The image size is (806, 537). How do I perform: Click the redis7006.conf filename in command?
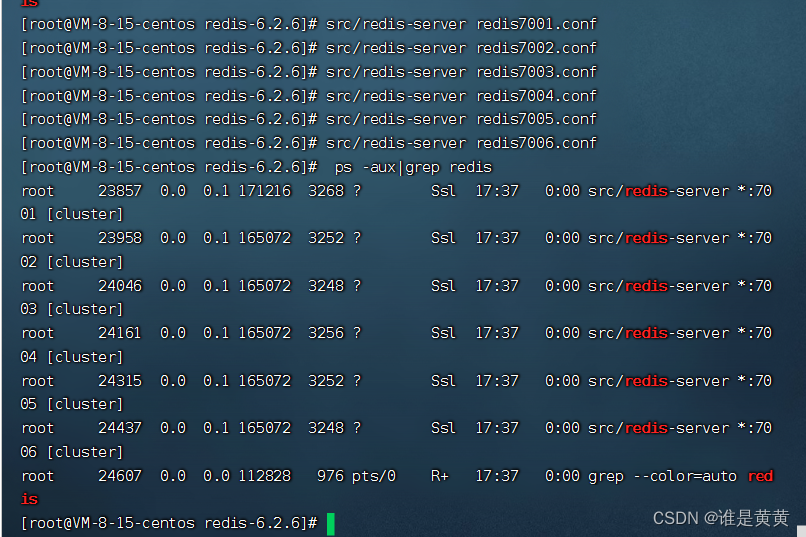(536, 143)
